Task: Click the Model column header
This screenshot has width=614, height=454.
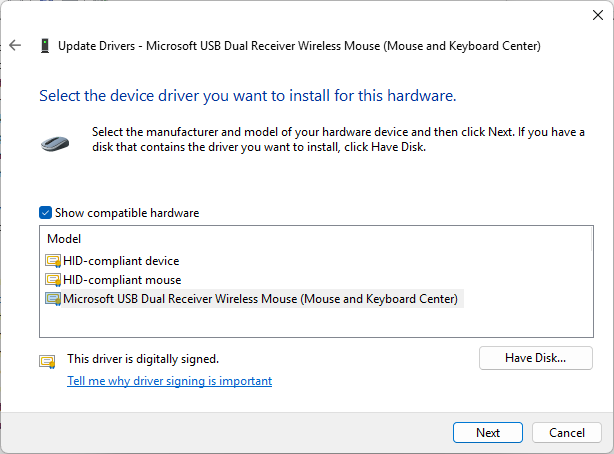Action: click(x=64, y=239)
